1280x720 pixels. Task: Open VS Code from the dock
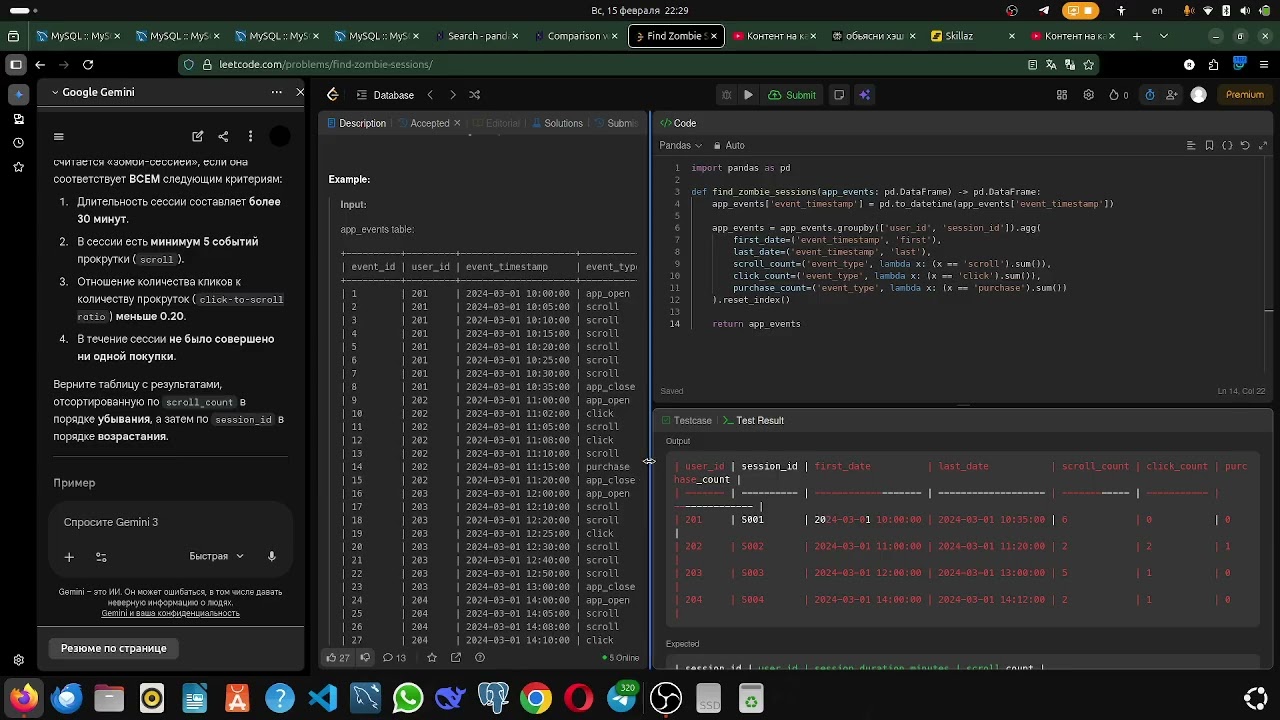(x=322, y=698)
